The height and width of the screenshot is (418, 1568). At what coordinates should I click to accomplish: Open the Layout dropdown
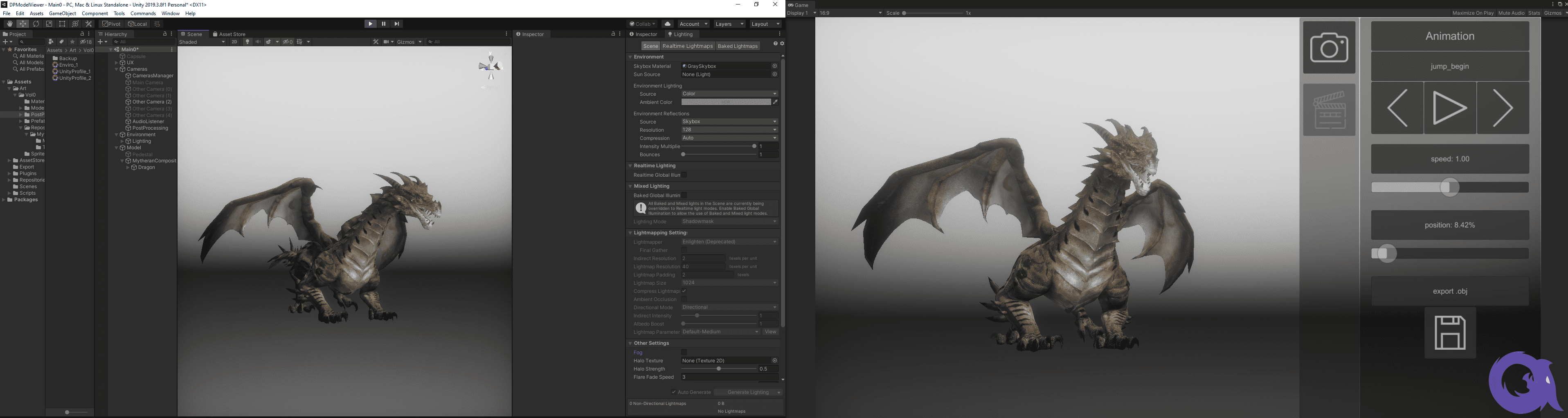click(765, 24)
